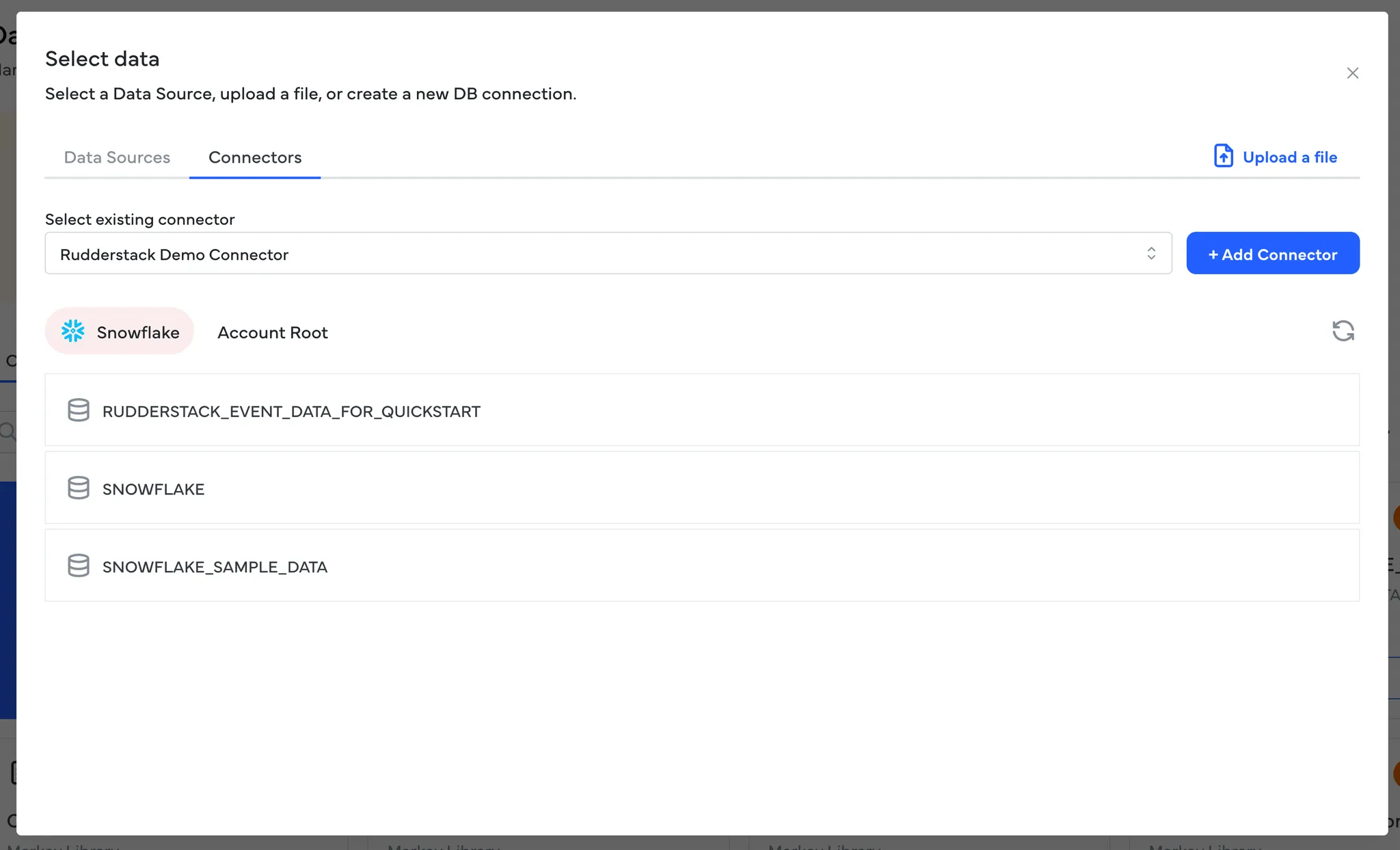Viewport: 1400px width, 850px height.
Task: Click database icon beside SNOWFLAKE
Action: pos(79,488)
